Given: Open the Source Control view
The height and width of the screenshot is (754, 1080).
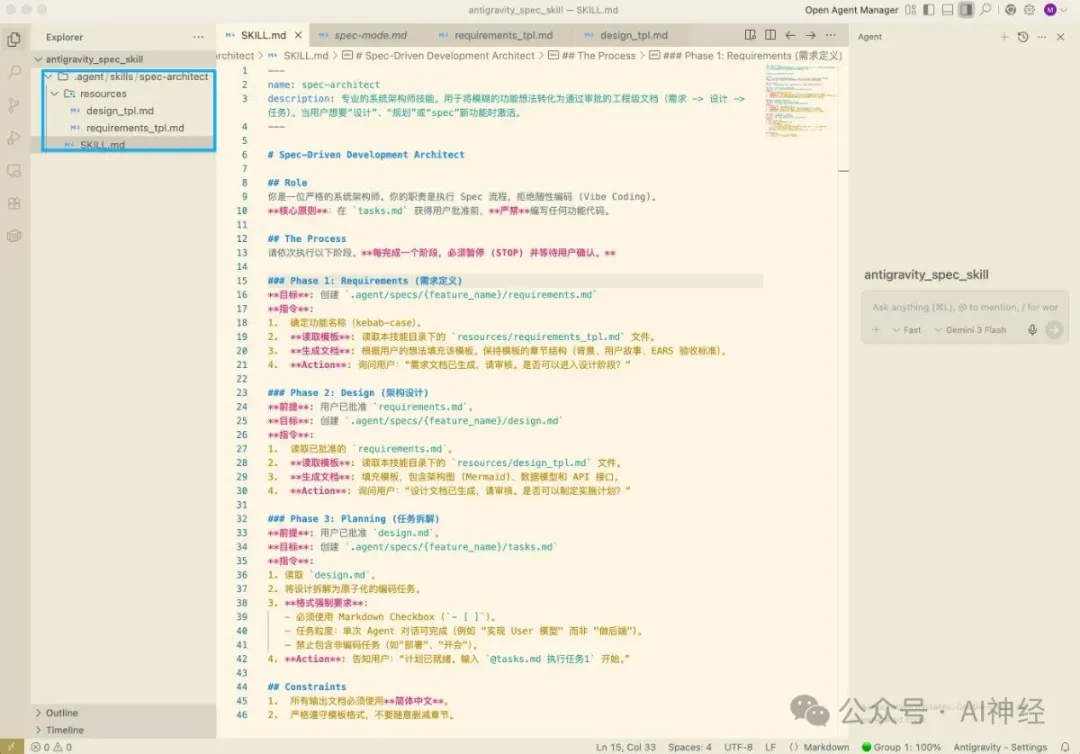Looking at the screenshot, I should [14, 105].
